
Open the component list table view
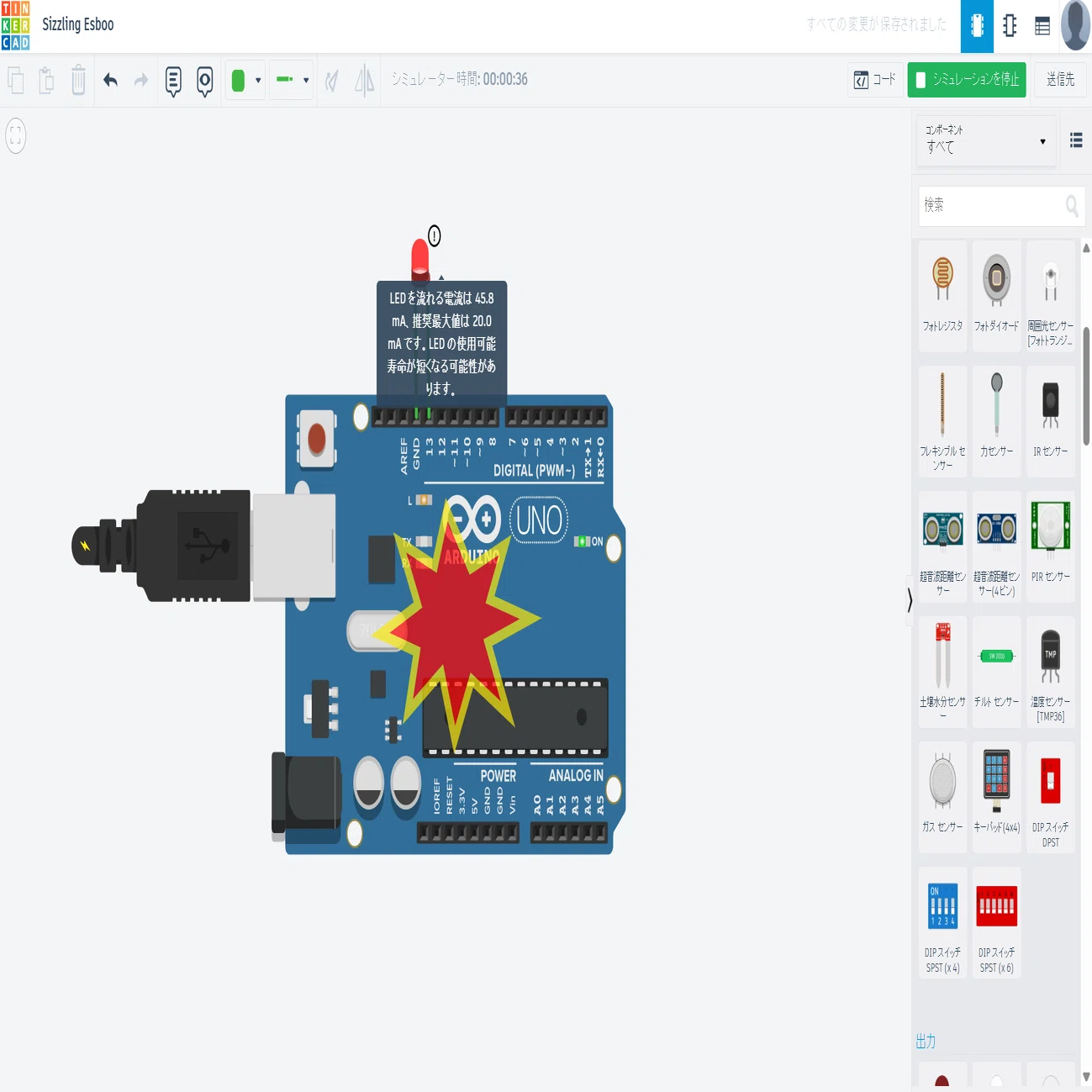pos(1042,26)
